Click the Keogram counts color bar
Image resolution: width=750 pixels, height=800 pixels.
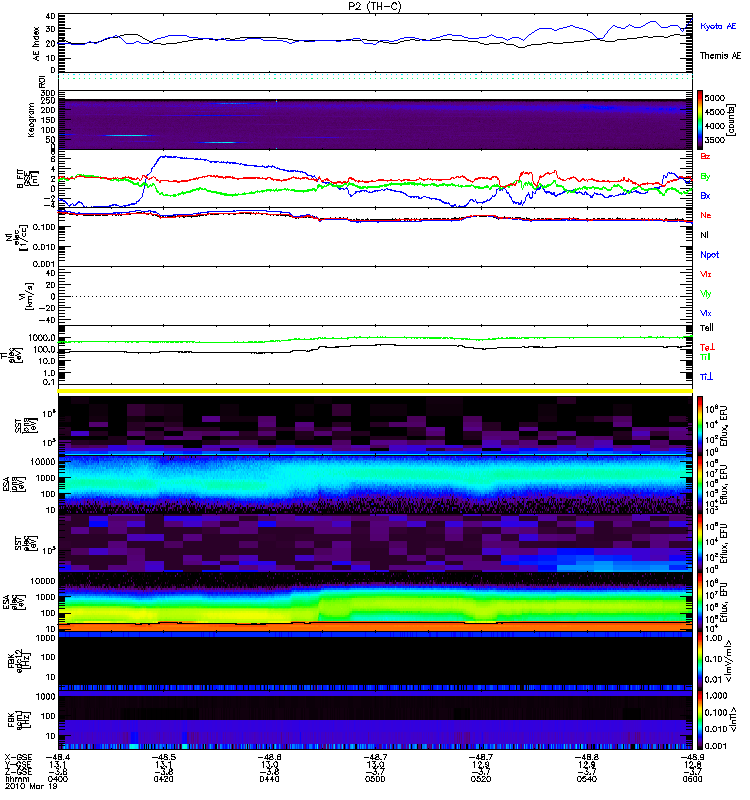coord(700,119)
